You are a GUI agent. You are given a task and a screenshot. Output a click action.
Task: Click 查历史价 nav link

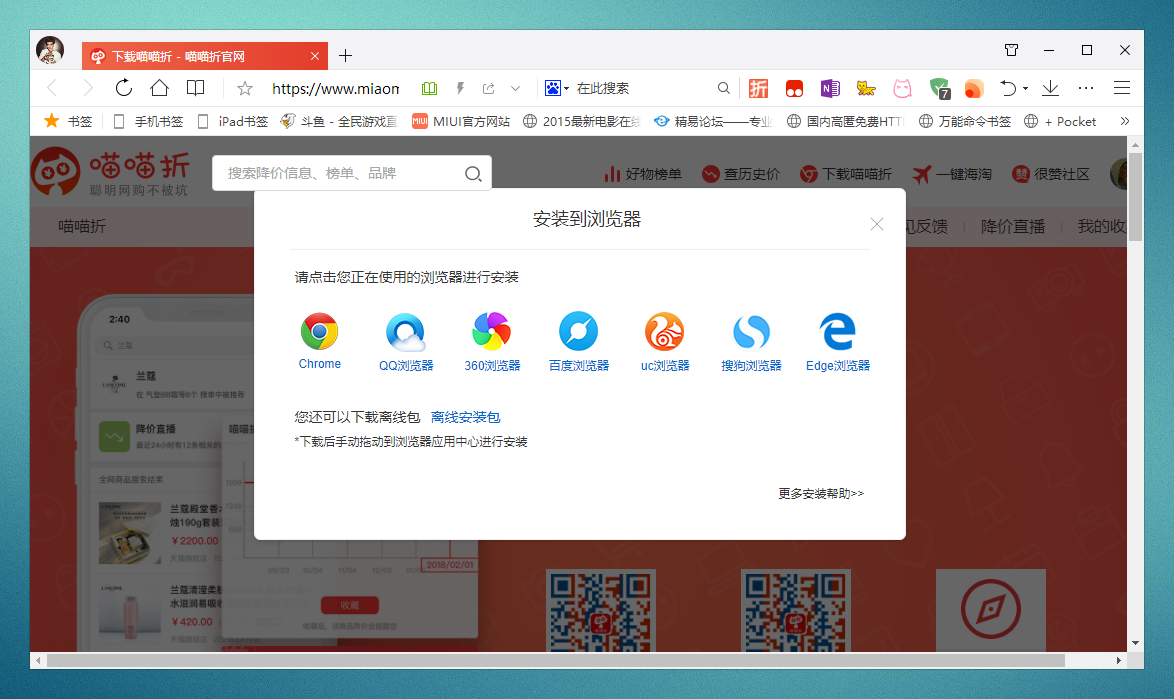740,174
